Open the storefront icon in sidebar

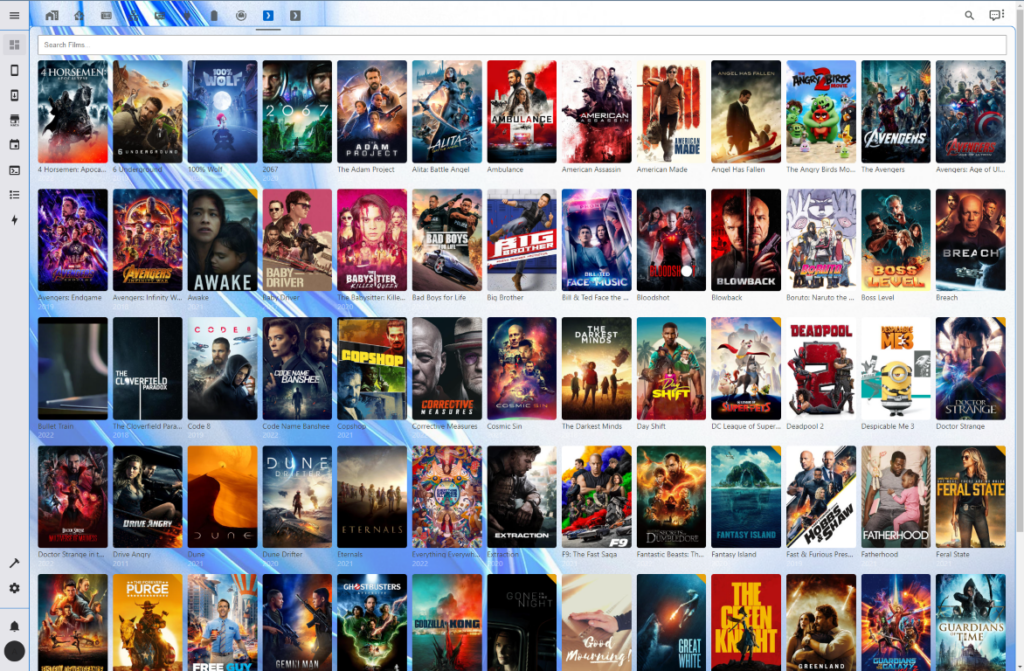[14, 120]
